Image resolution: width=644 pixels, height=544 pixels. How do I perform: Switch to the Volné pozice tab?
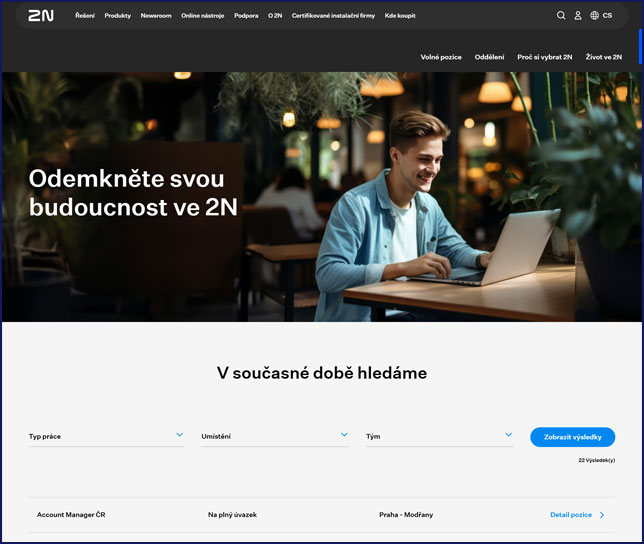(441, 57)
